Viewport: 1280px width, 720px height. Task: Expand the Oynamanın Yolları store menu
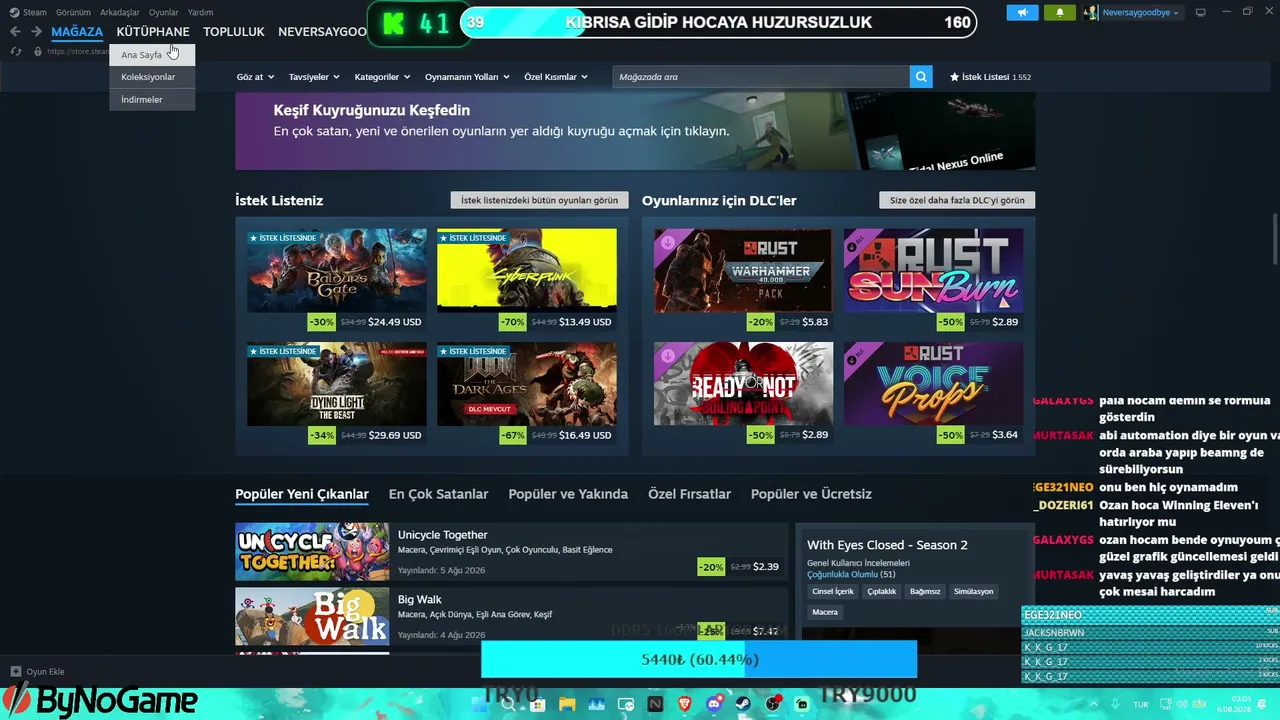point(467,77)
